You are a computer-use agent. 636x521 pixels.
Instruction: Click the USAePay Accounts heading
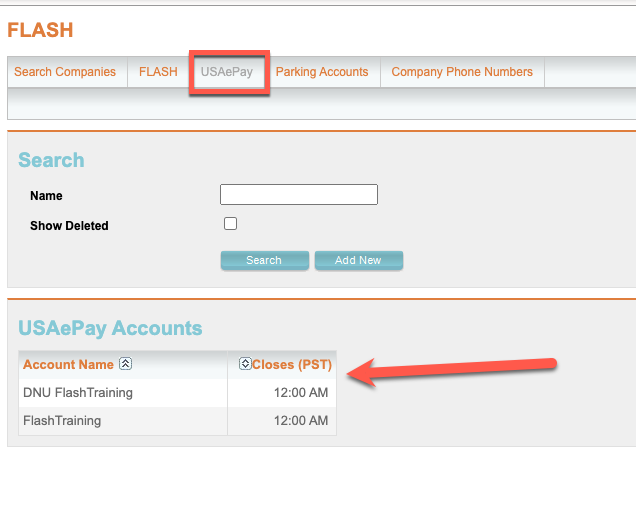pyautogui.click(x=110, y=328)
